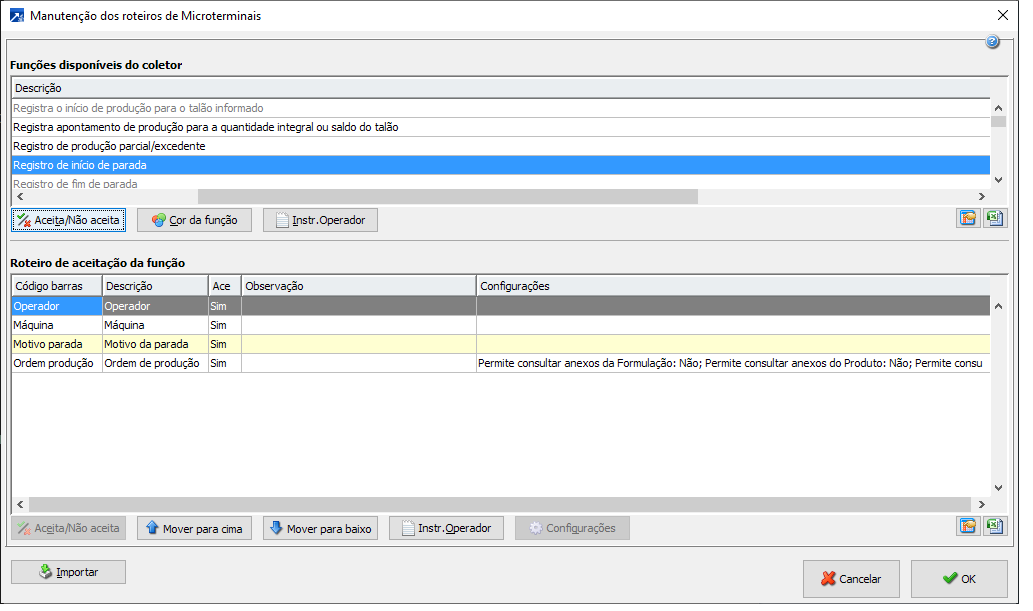Select 'Registro de fim de parada' row
The height and width of the screenshot is (611, 1033).
pos(501,183)
